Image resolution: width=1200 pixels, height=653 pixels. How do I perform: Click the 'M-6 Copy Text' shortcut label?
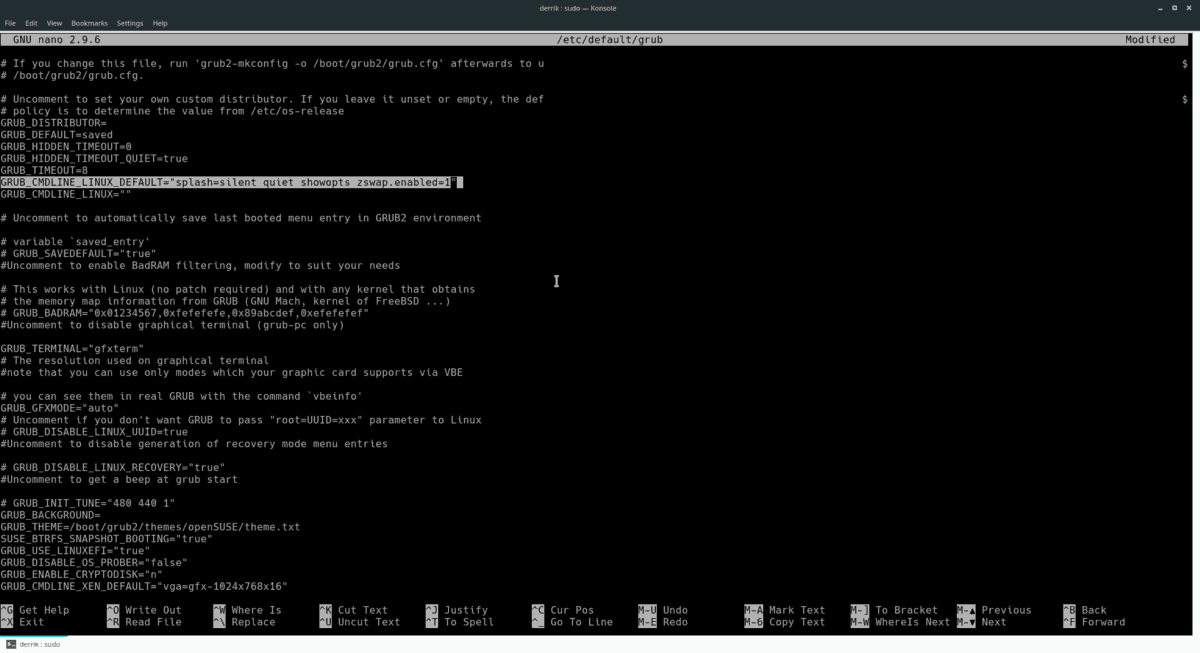click(x=785, y=622)
